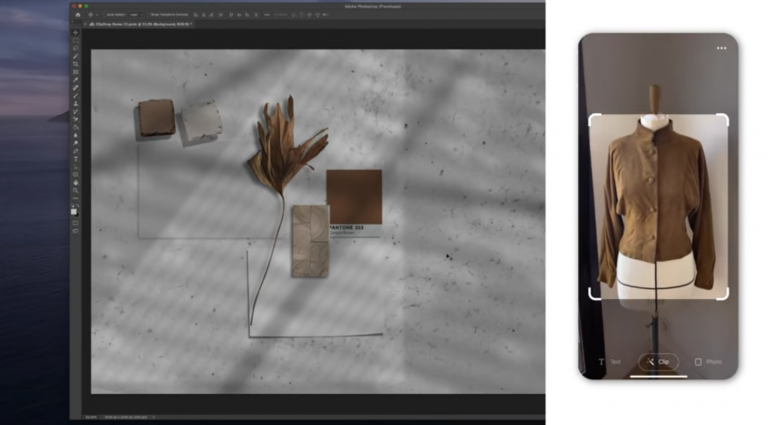This screenshot has height=425, width=768.
Task: Open the Layer auto-select dropdown
Action: click(x=135, y=15)
